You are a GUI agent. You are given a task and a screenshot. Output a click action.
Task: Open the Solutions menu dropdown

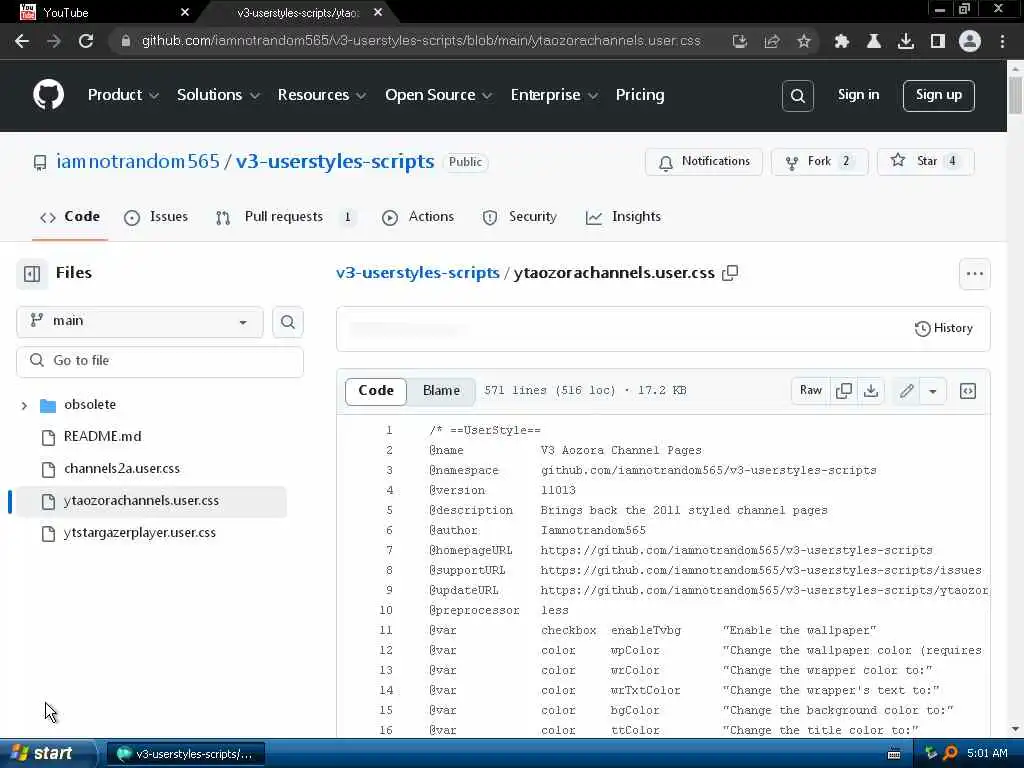coord(218,95)
